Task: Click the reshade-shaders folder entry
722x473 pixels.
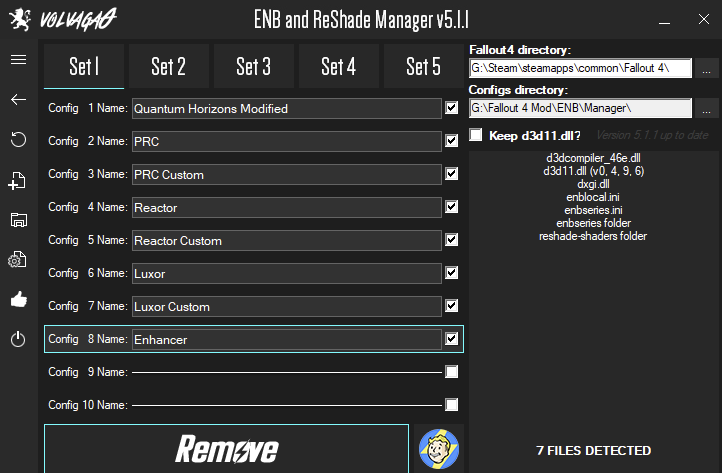Action: pyautogui.click(x=593, y=236)
